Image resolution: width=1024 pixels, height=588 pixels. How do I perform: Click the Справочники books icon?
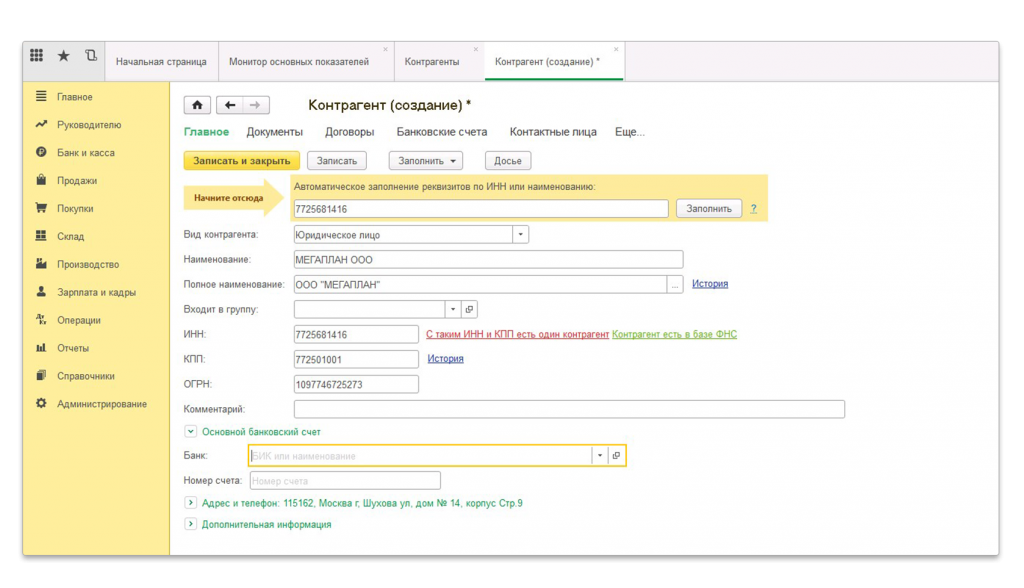pos(41,376)
